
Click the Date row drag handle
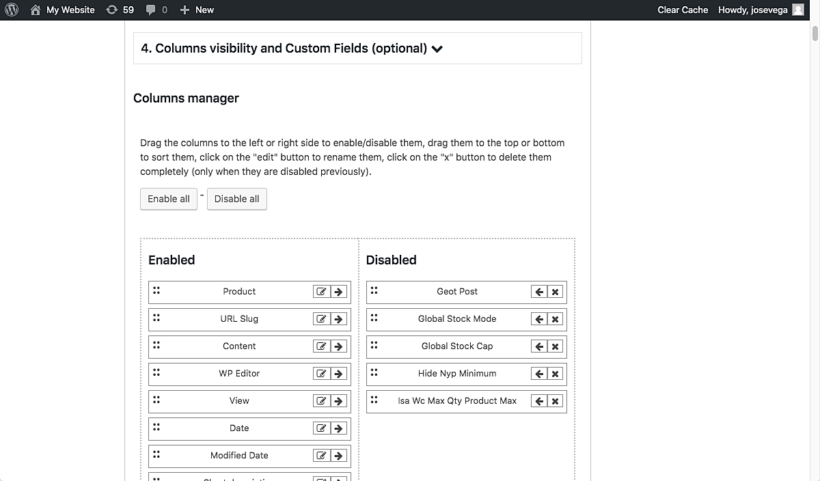[x=156, y=427]
